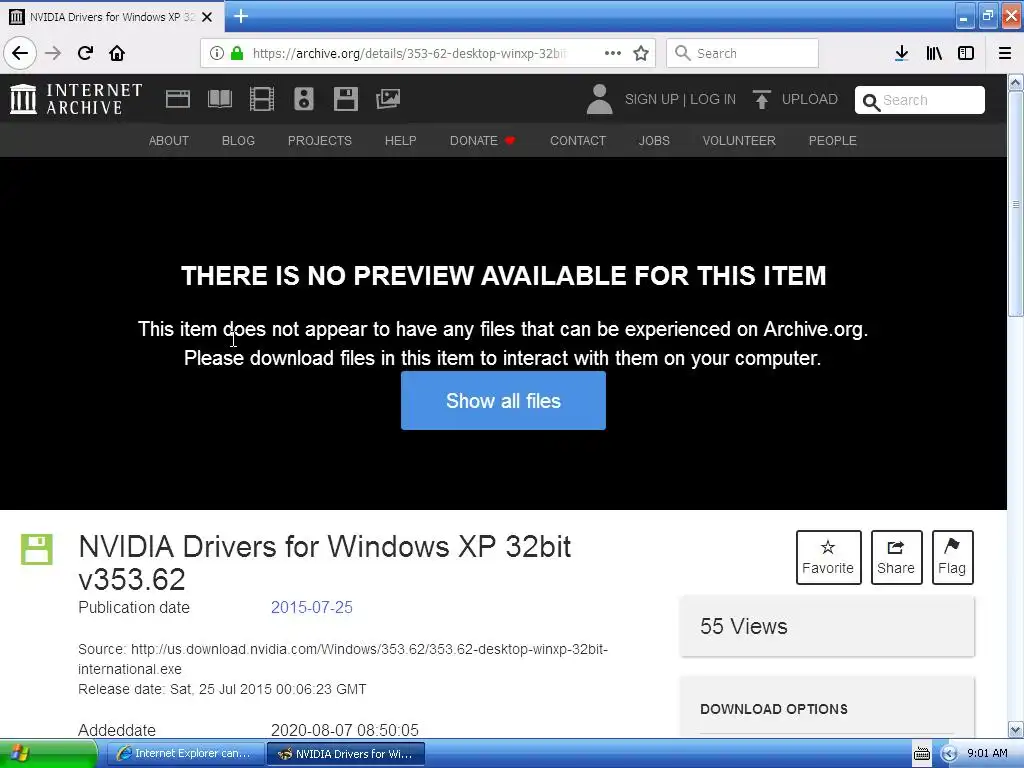This screenshot has width=1024, height=768.
Task: Open the Texts book icon
Action: tap(219, 99)
